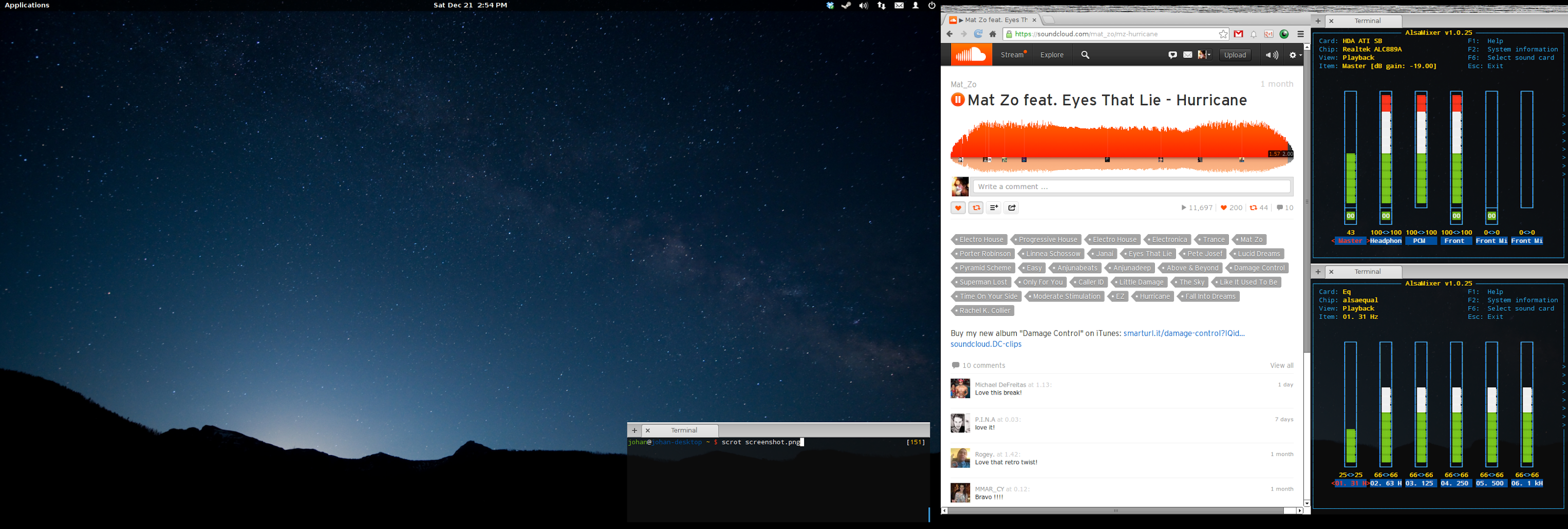Select the Anjunabeats tag
This screenshot has height=529, width=1568.
tap(1076, 268)
